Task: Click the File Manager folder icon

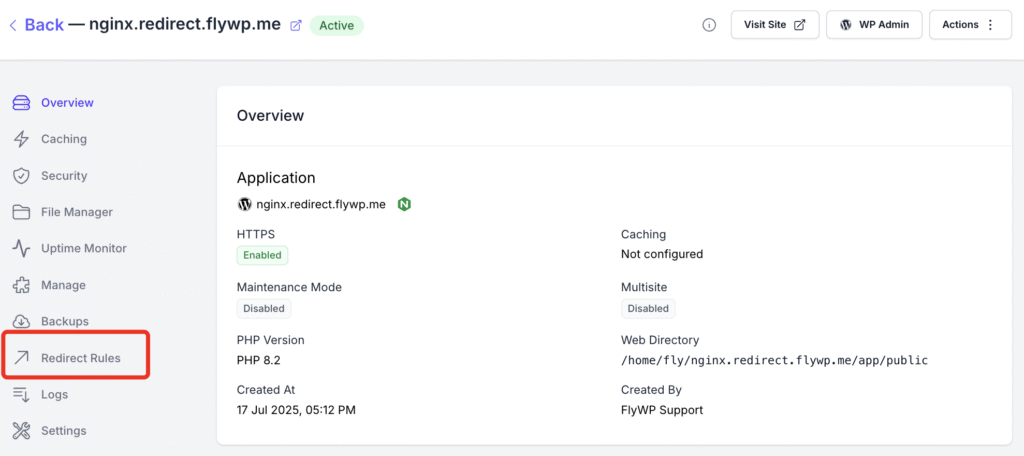Action: [22, 212]
